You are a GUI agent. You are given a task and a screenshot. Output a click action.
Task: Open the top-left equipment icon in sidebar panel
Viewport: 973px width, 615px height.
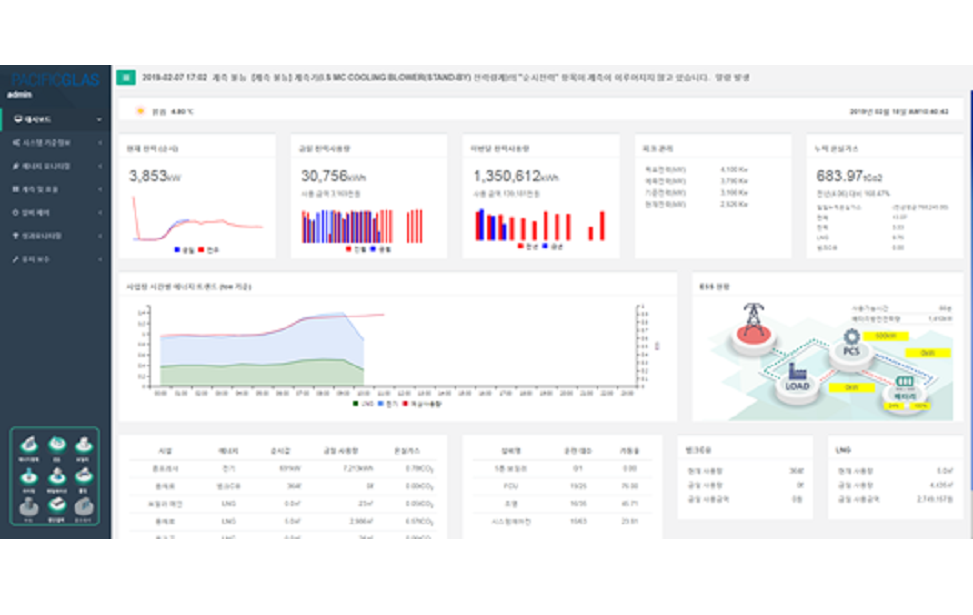point(28,445)
